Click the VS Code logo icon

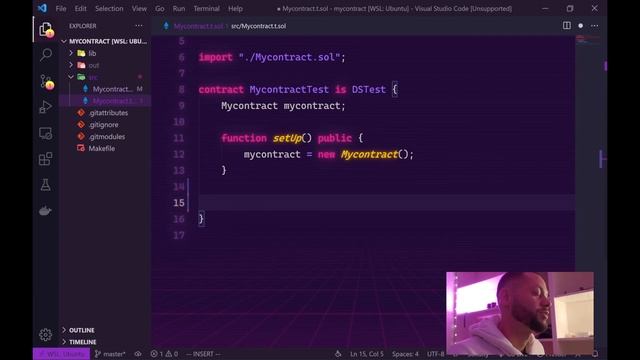tap(42, 8)
